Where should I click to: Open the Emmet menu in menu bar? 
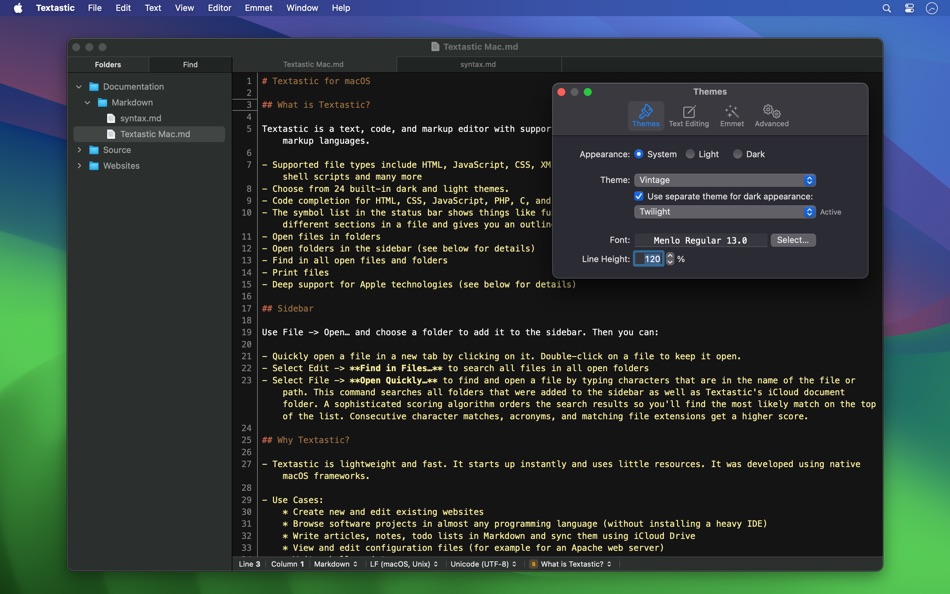click(x=258, y=8)
